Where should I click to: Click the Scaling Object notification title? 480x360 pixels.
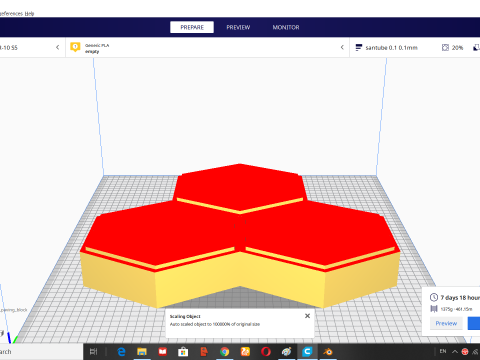[x=185, y=316]
